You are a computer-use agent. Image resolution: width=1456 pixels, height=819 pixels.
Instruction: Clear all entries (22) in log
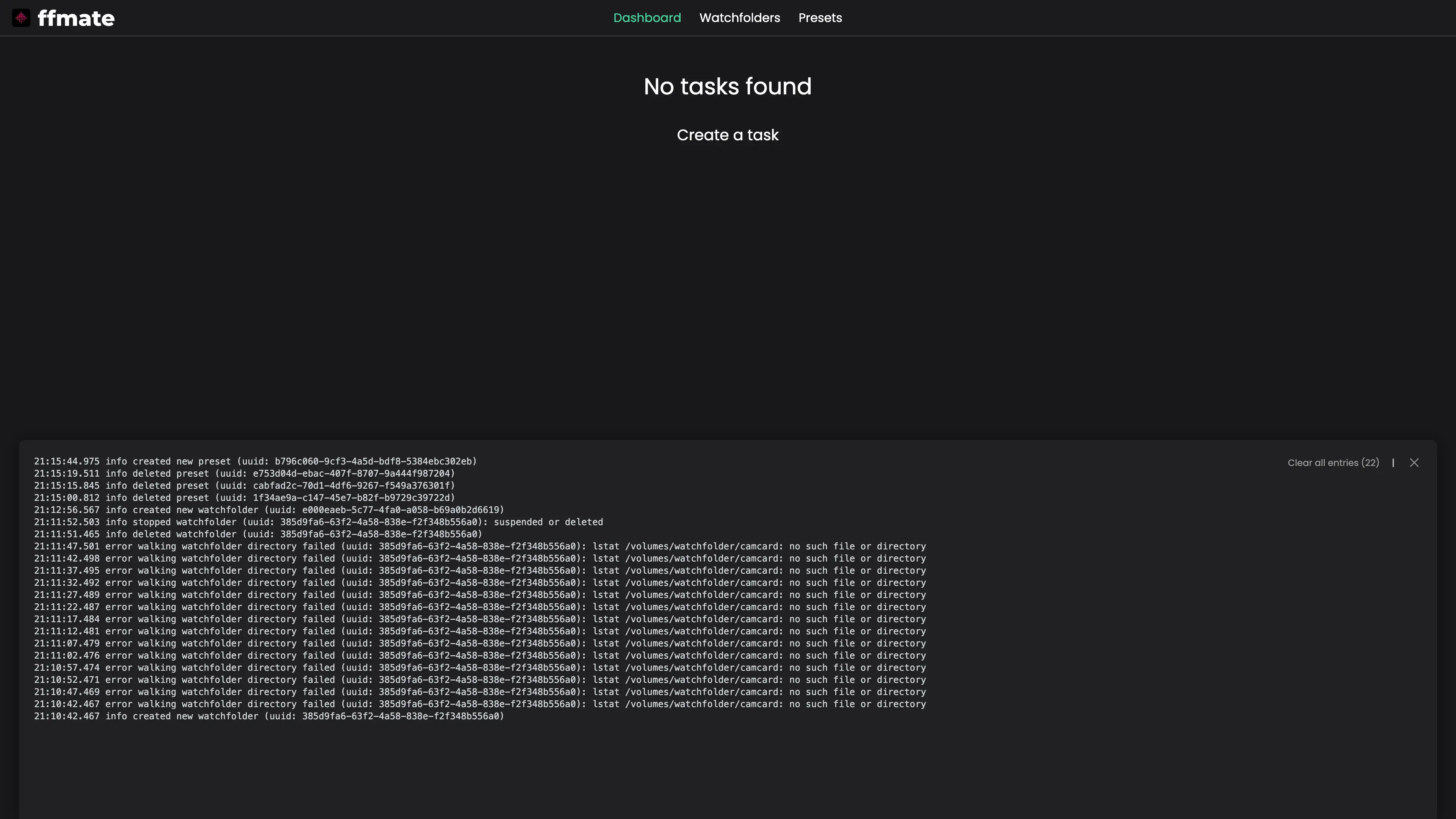(1334, 463)
